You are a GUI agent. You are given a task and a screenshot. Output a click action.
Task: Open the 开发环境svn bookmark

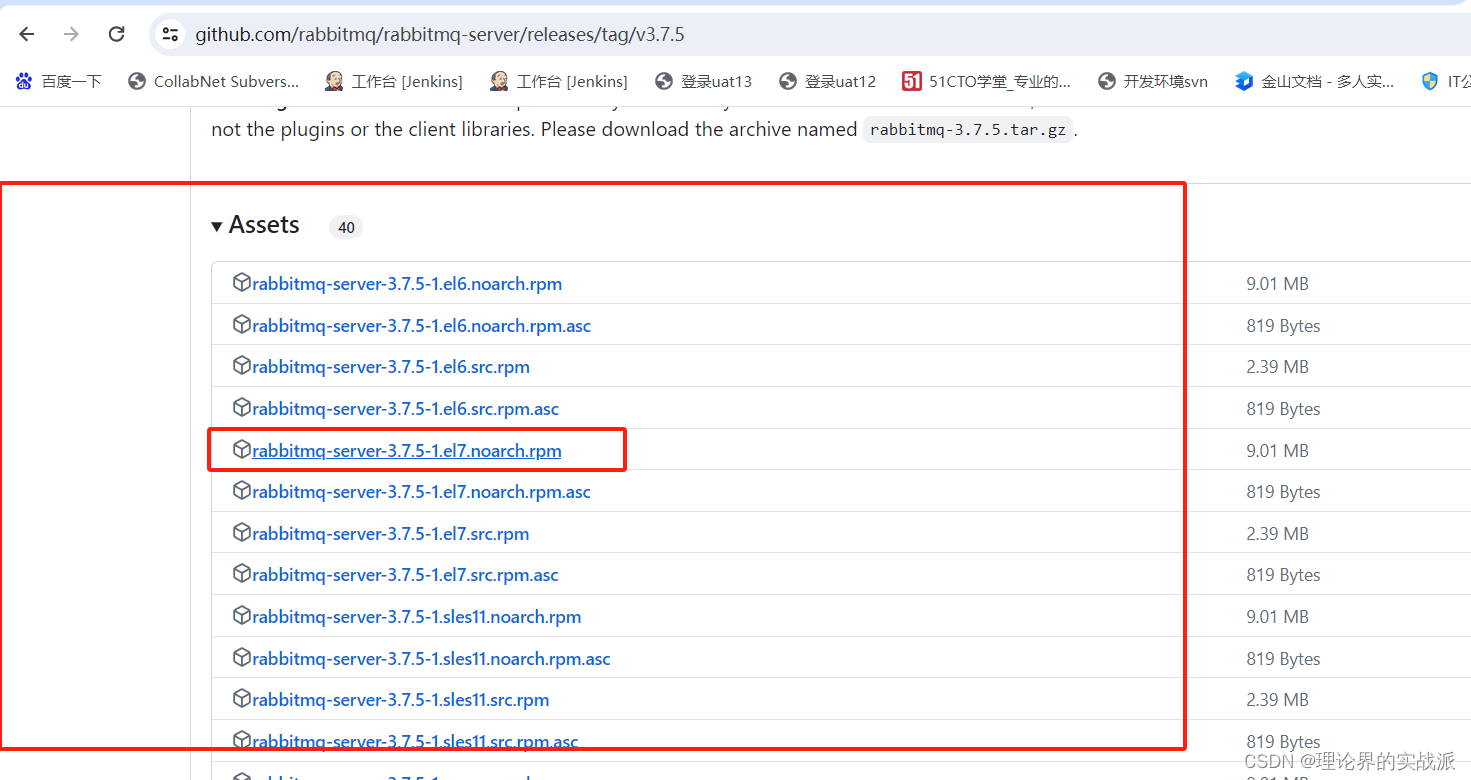[1152, 81]
